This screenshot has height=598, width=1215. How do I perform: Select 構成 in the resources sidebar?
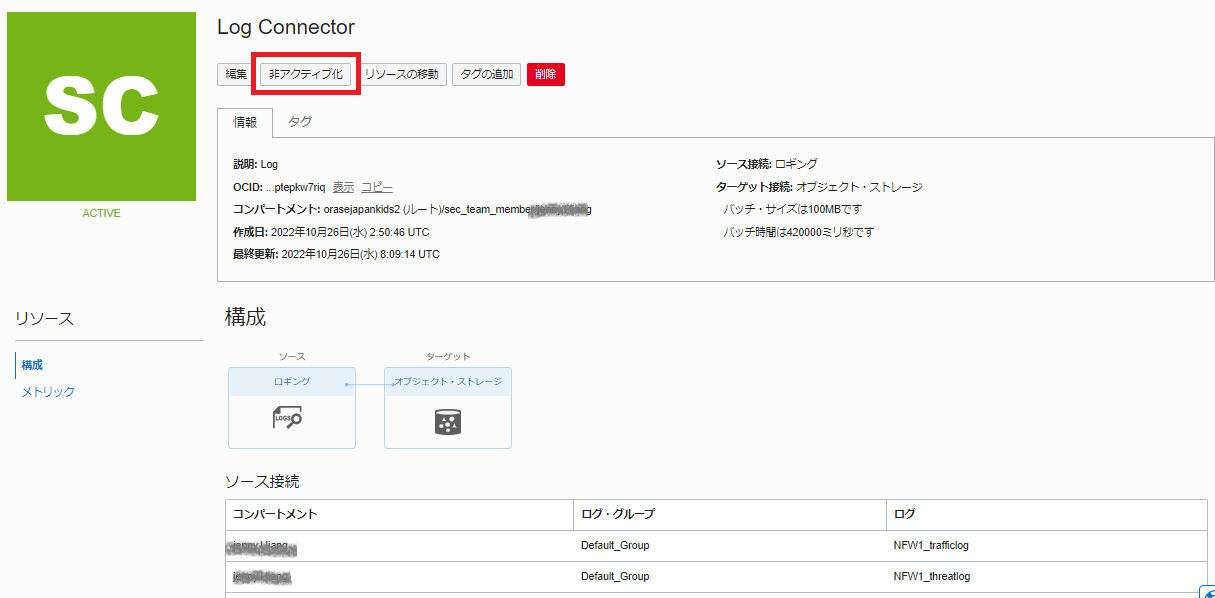click(32, 365)
